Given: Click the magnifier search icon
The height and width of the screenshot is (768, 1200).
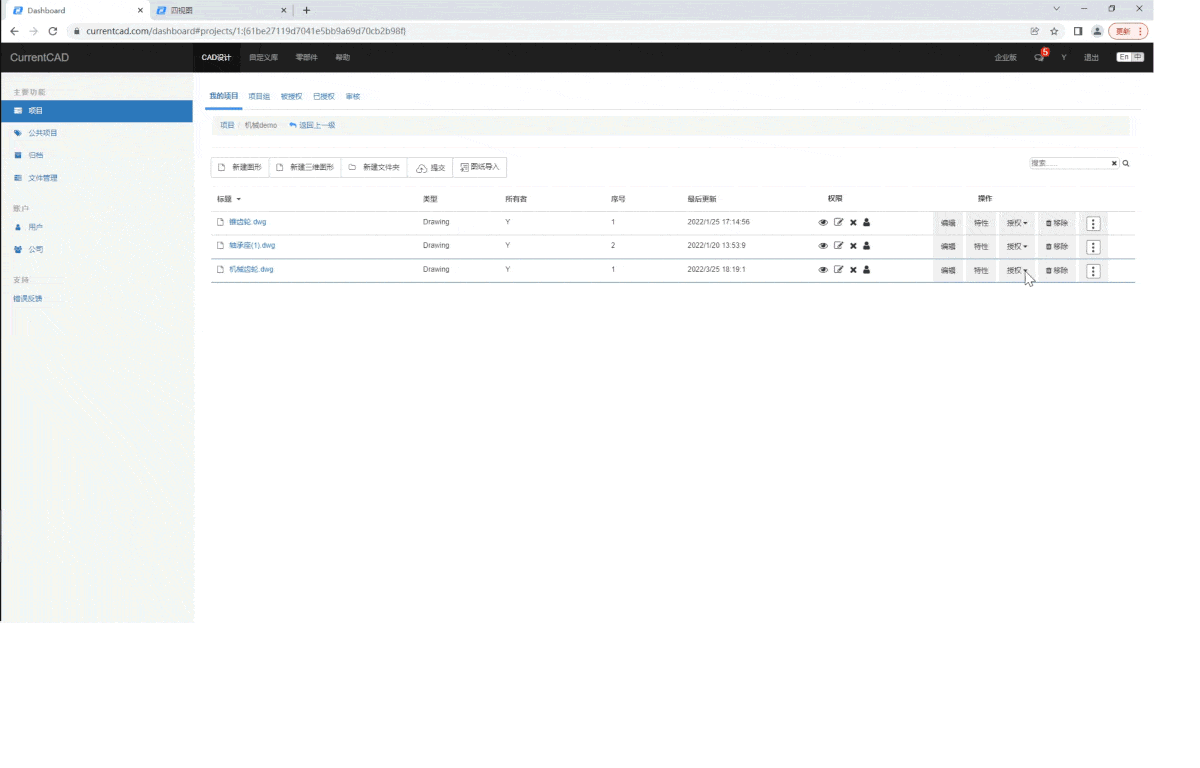Looking at the screenshot, I should pyautogui.click(x=1126, y=163).
